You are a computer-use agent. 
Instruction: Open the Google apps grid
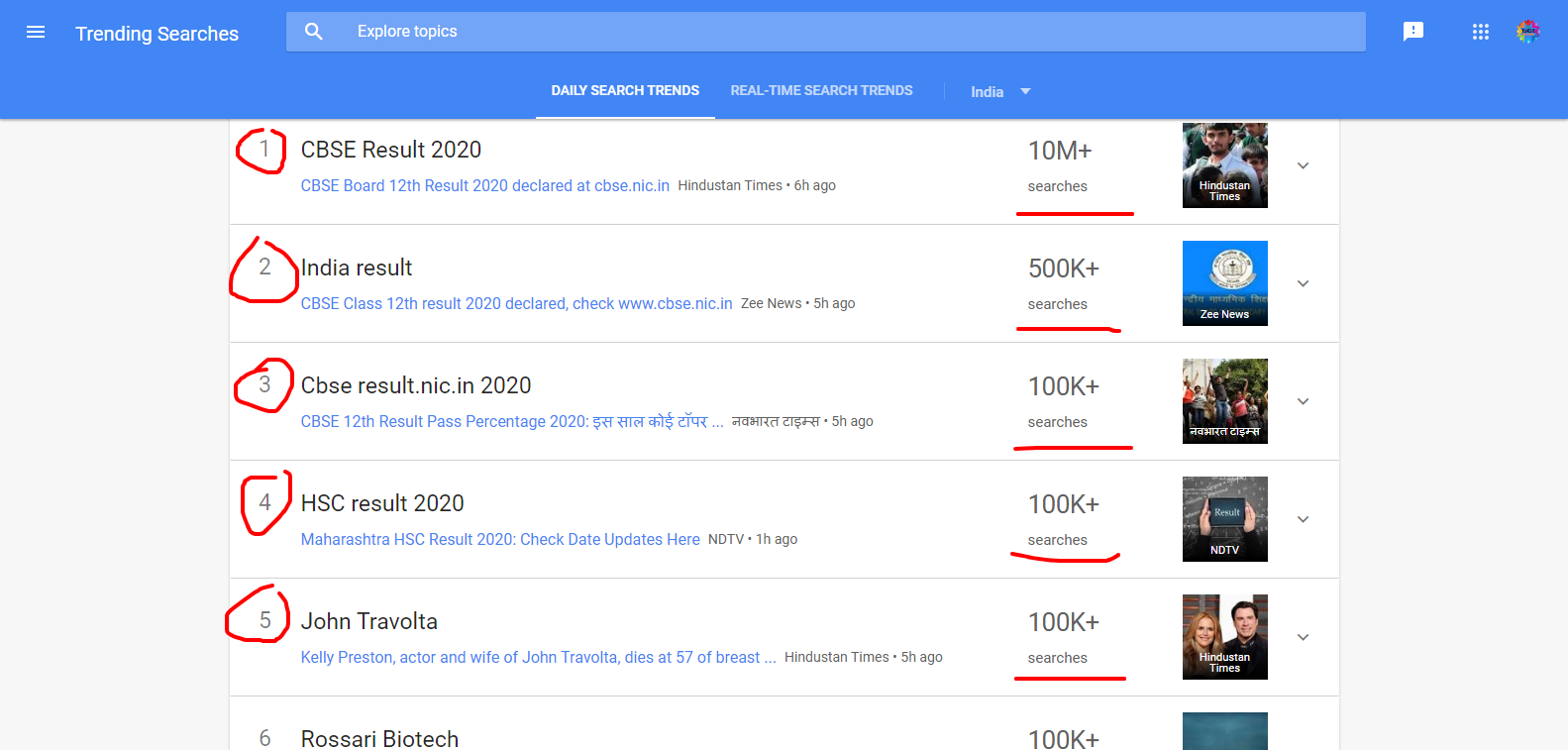(x=1481, y=32)
